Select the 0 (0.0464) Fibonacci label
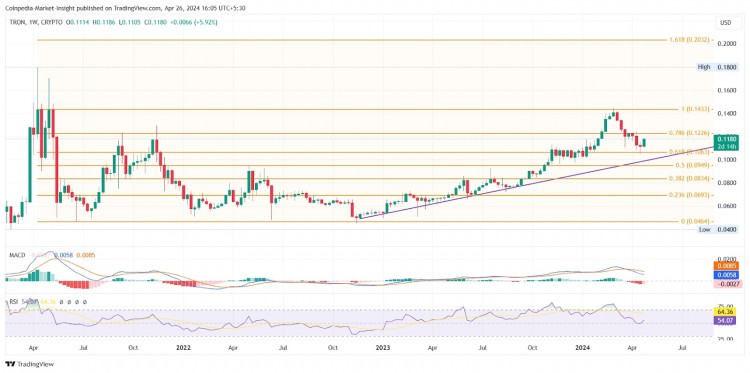The width and height of the screenshot is (750, 373). [x=695, y=221]
